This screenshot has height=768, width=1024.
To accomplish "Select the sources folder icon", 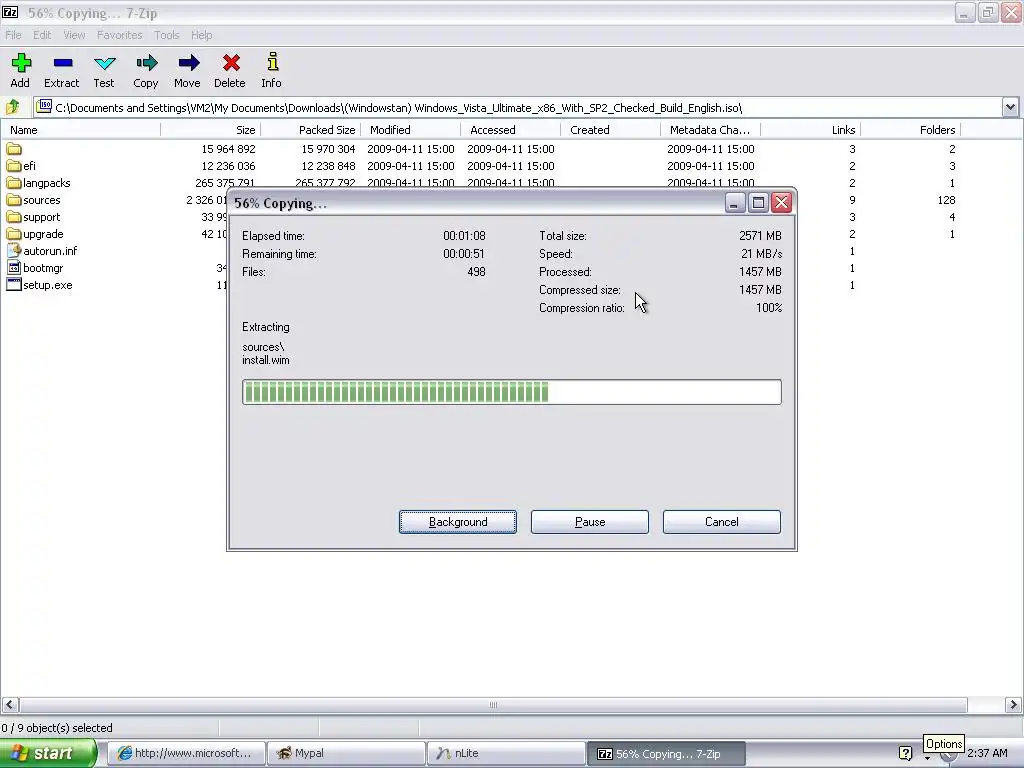I will click(14, 200).
